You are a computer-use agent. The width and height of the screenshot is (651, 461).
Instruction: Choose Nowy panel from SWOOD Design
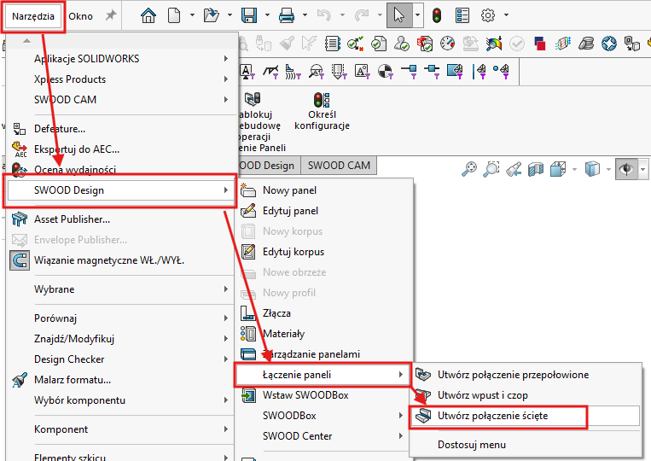pyautogui.click(x=289, y=190)
